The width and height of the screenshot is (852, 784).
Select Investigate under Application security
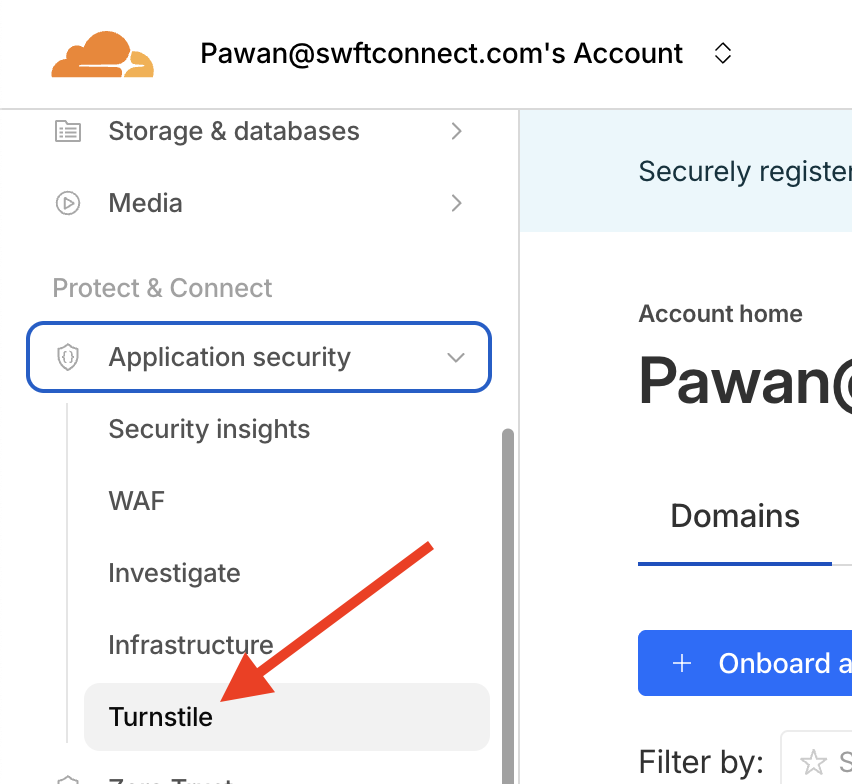tap(174, 573)
